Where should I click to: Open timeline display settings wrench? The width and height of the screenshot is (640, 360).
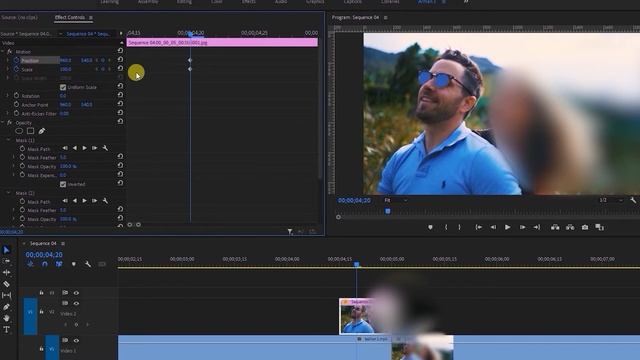[x=88, y=264]
